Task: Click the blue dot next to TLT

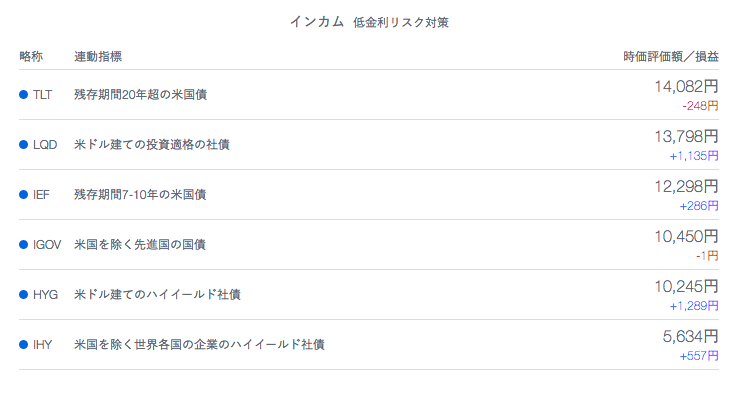Action: (x=24, y=94)
